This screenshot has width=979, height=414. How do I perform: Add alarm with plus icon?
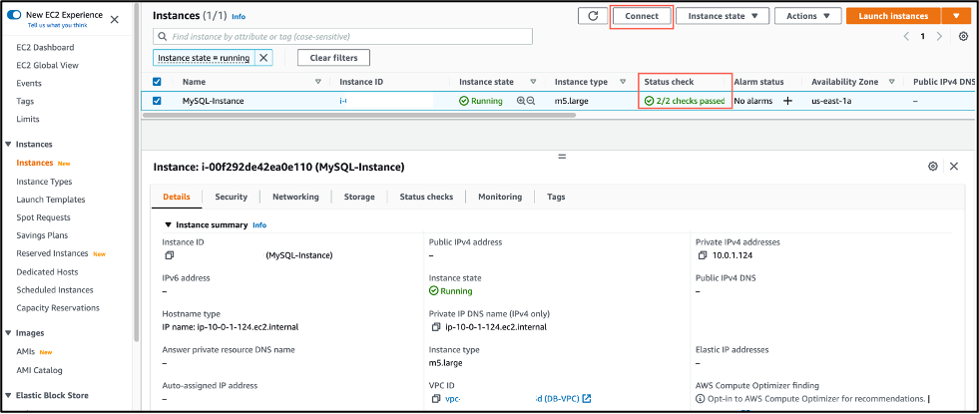click(787, 101)
